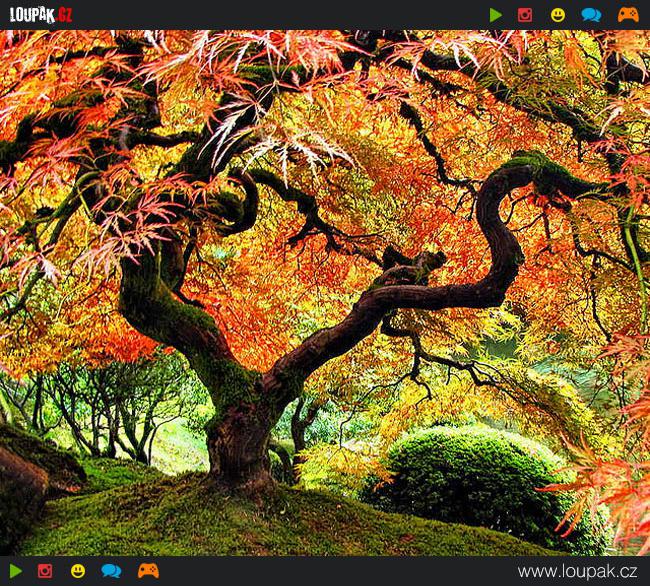
Task: Click the chat bubbles icon in the footer
Action: point(111,571)
